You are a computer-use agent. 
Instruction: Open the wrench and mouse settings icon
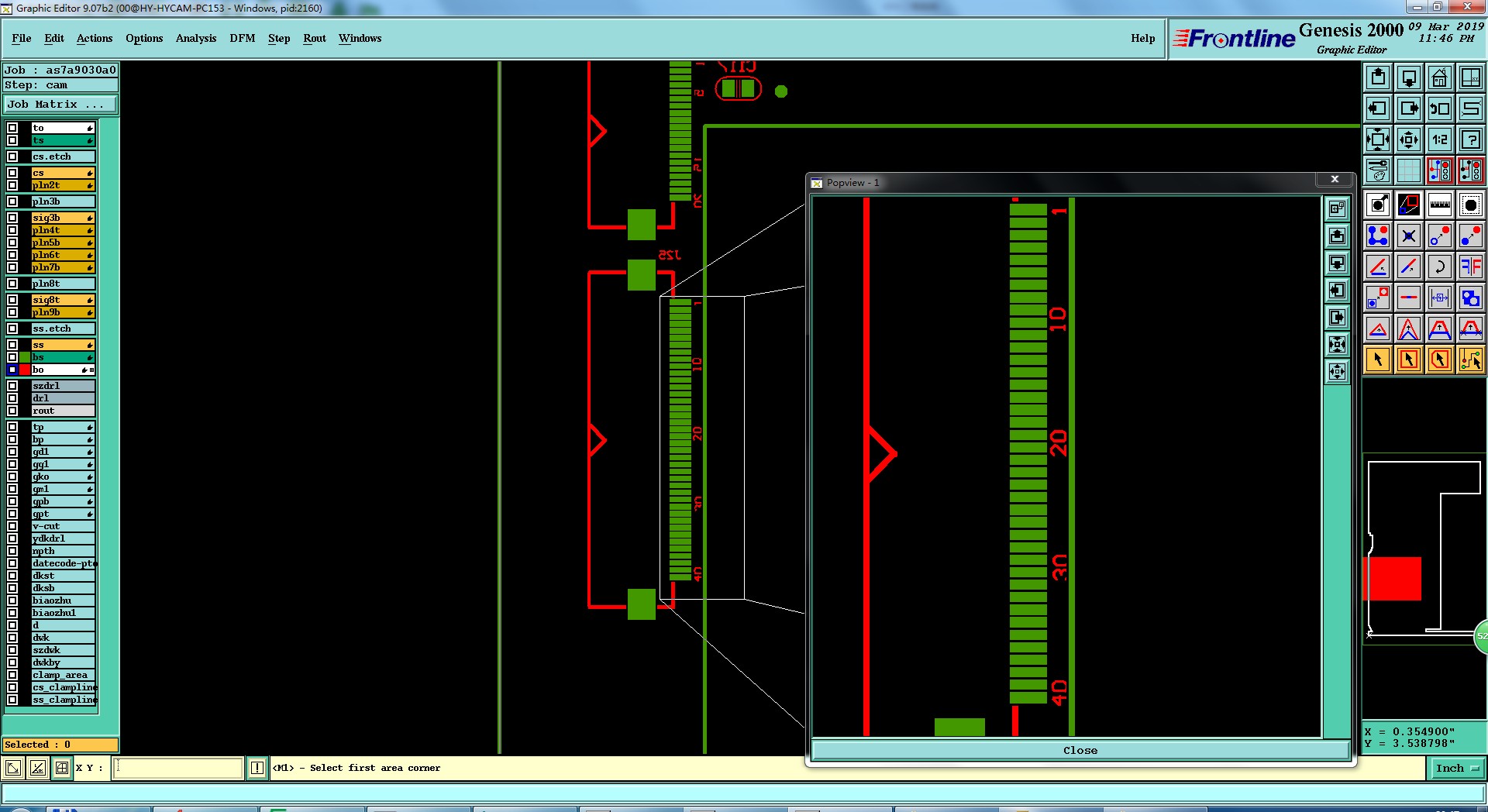coord(1378,170)
